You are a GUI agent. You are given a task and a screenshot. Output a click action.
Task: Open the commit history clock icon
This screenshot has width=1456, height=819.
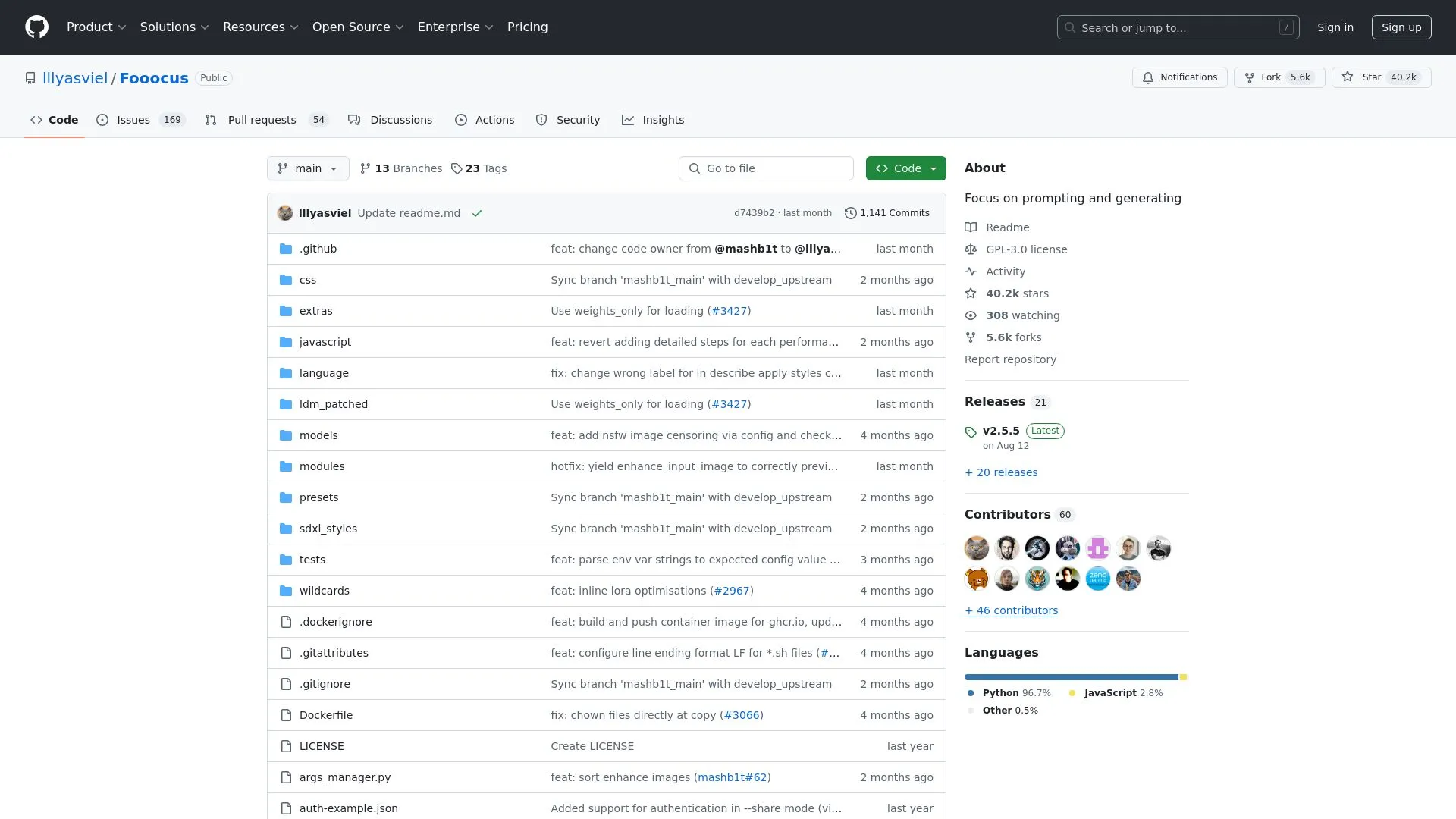click(850, 213)
